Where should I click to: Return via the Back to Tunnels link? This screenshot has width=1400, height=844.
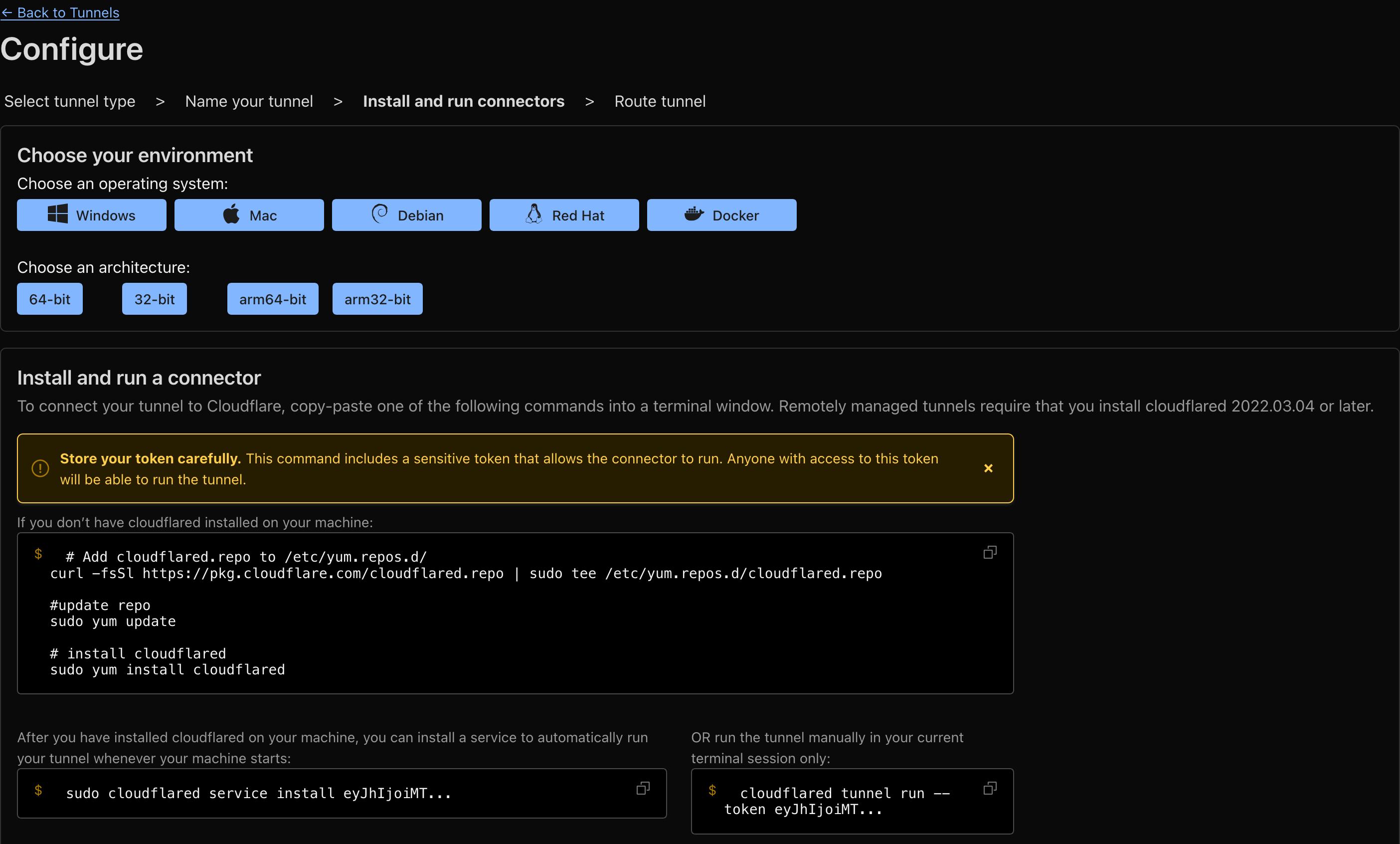[x=60, y=12]
